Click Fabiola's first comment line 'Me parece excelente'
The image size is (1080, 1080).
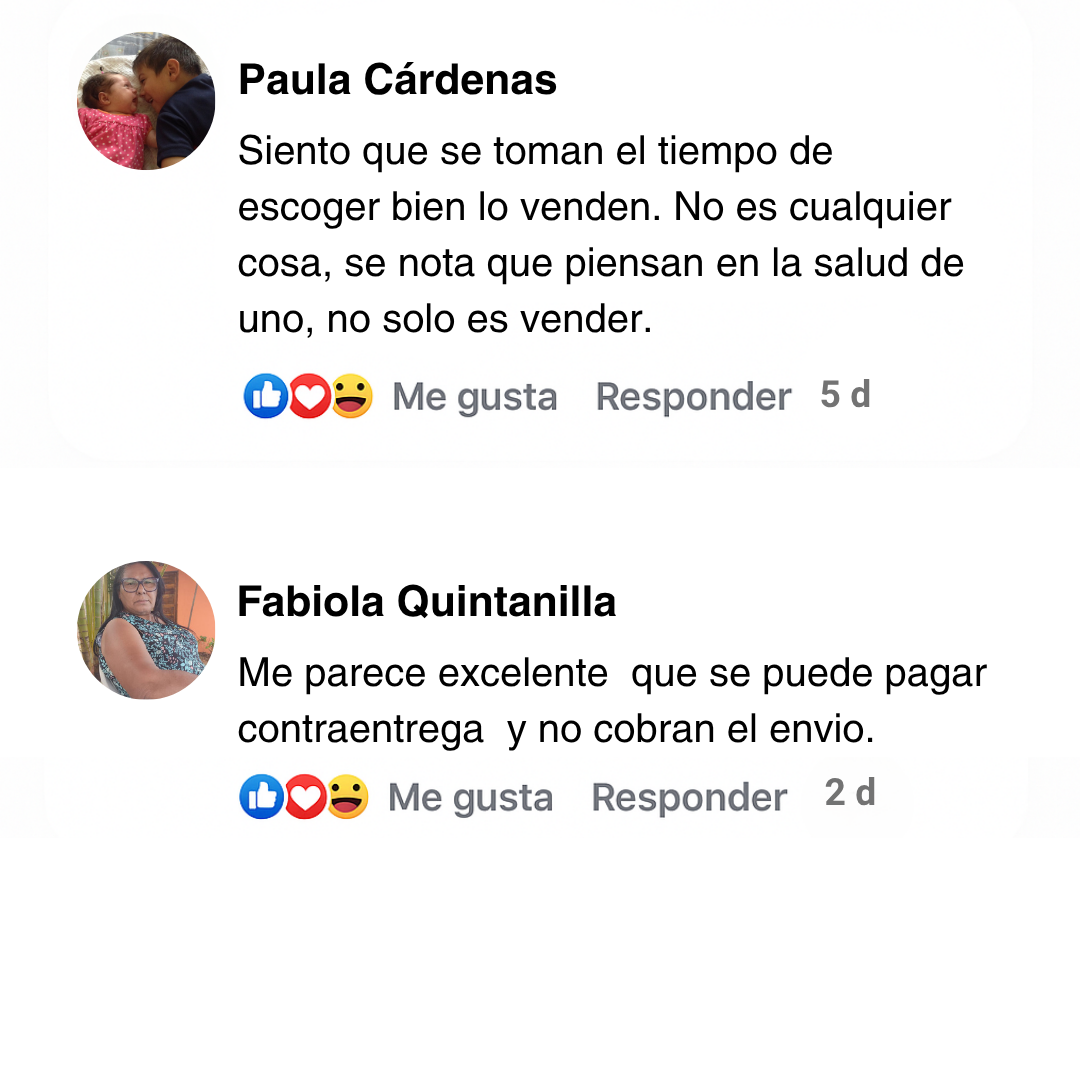pyautogui.click(x=423, y=673)
